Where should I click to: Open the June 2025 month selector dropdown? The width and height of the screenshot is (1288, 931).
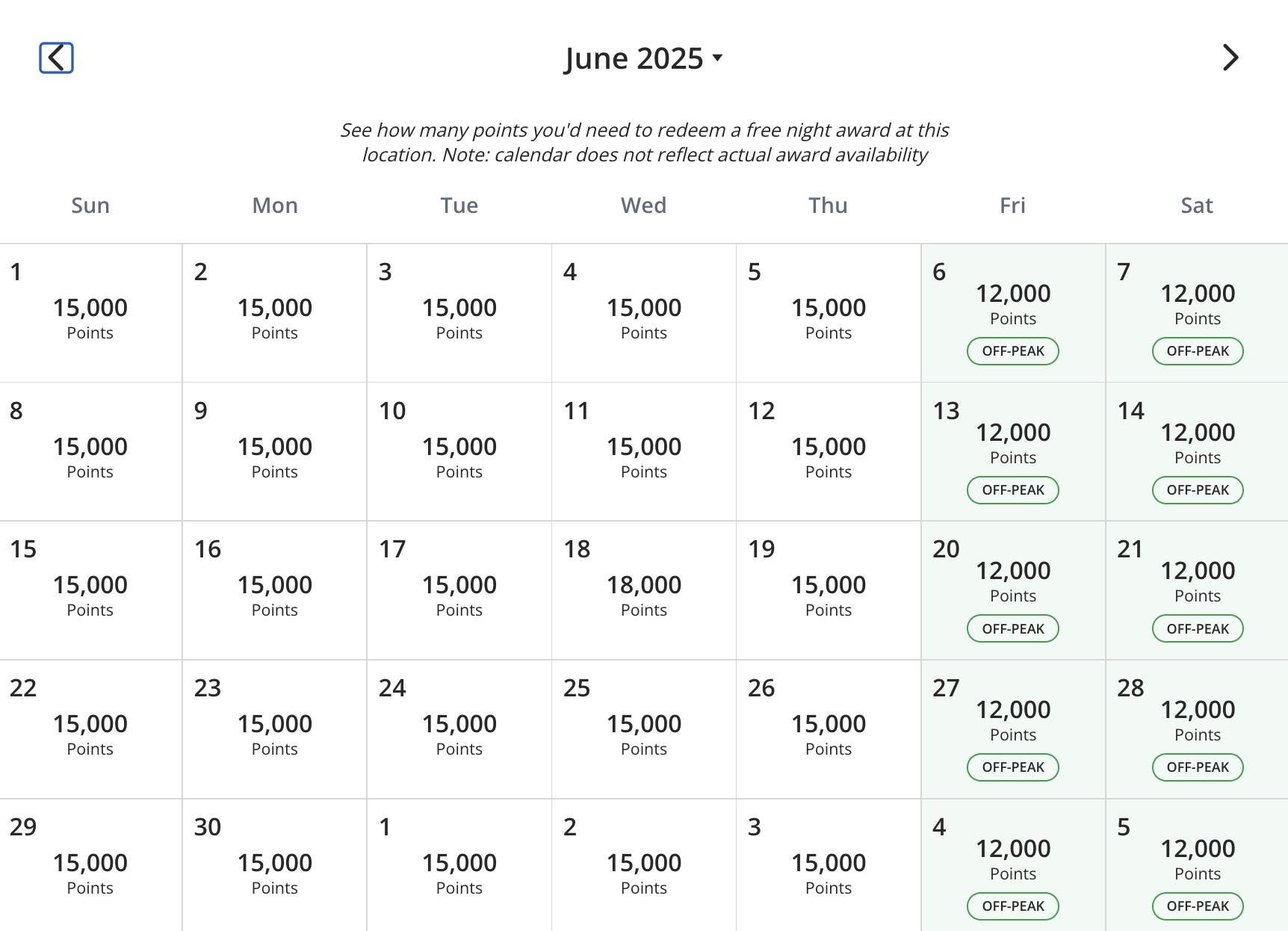[x=641, y=58]
